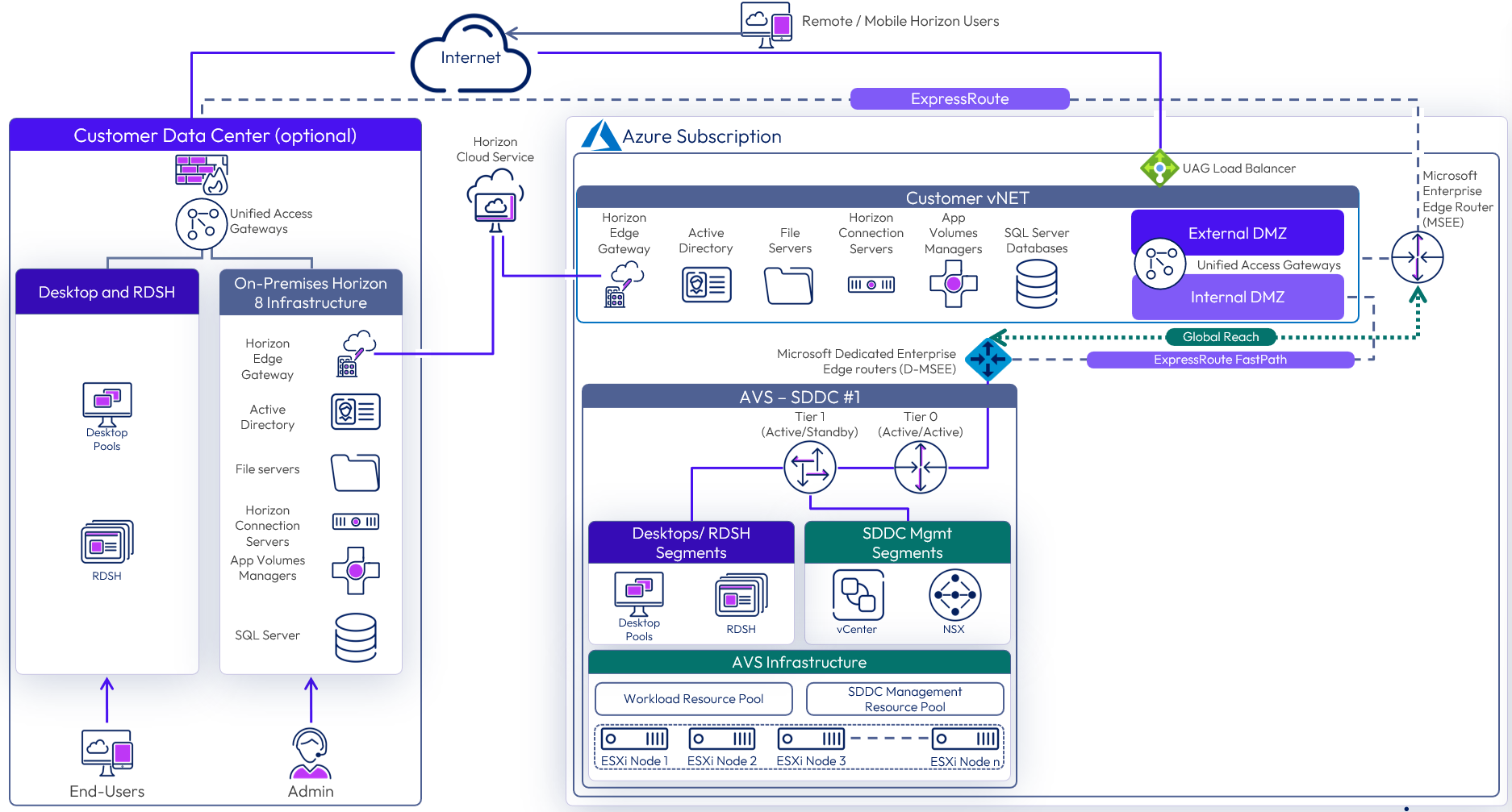
Task: Click the SQL Server Databases icon in Customer vNET
Action: coord(1036,285)
